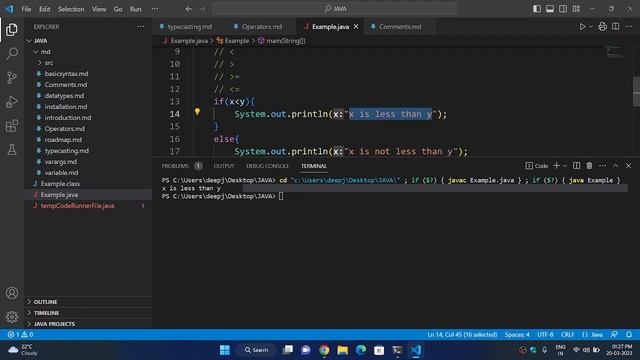The width and height of the screenshot is (640, 360).
Task: Open the View menu
Action: point(99,9)
